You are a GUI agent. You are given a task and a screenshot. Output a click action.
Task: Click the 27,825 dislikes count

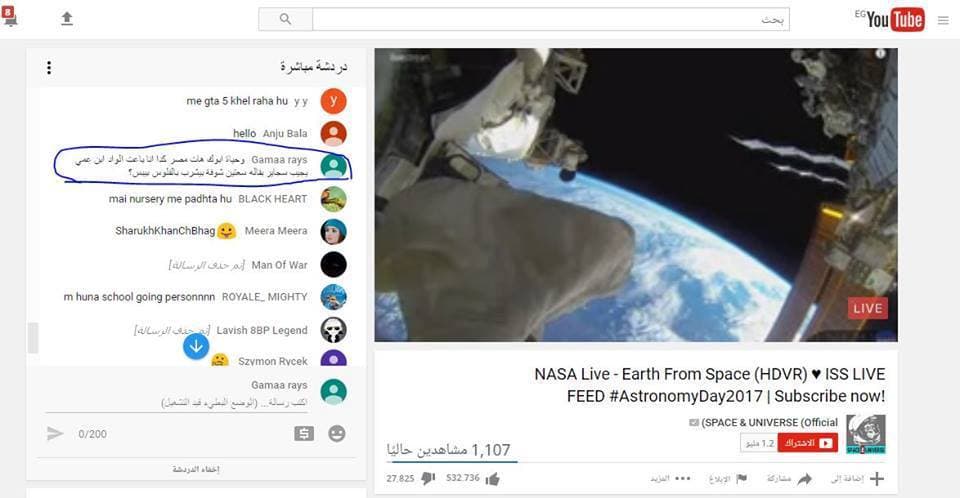(400, 478)
